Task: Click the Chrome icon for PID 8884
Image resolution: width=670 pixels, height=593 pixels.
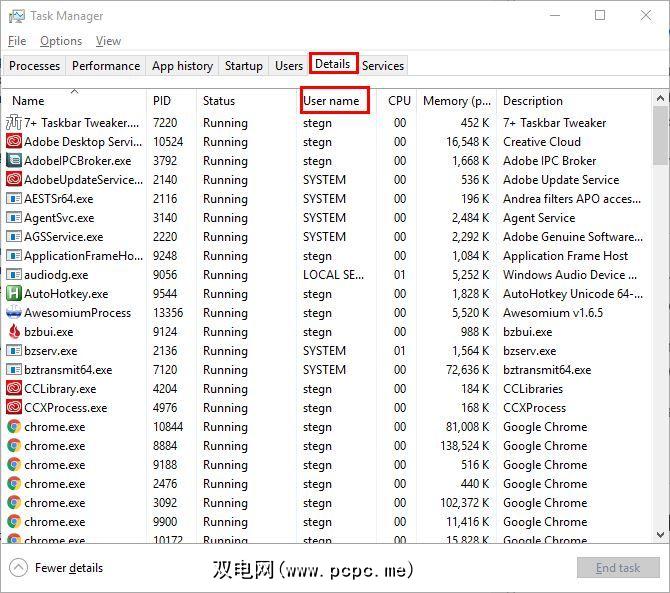Action: (x=14, y=446)
